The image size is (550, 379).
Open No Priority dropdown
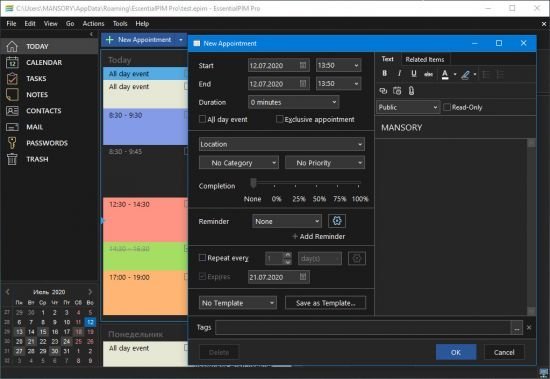[325, 163]
